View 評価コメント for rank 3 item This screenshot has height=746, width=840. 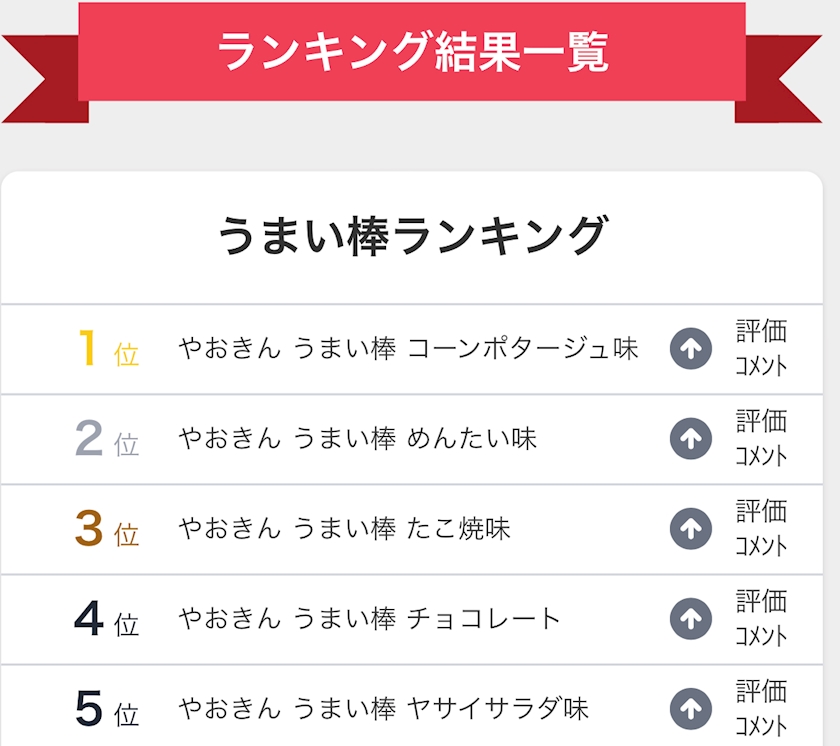click(x=761, y=528)
